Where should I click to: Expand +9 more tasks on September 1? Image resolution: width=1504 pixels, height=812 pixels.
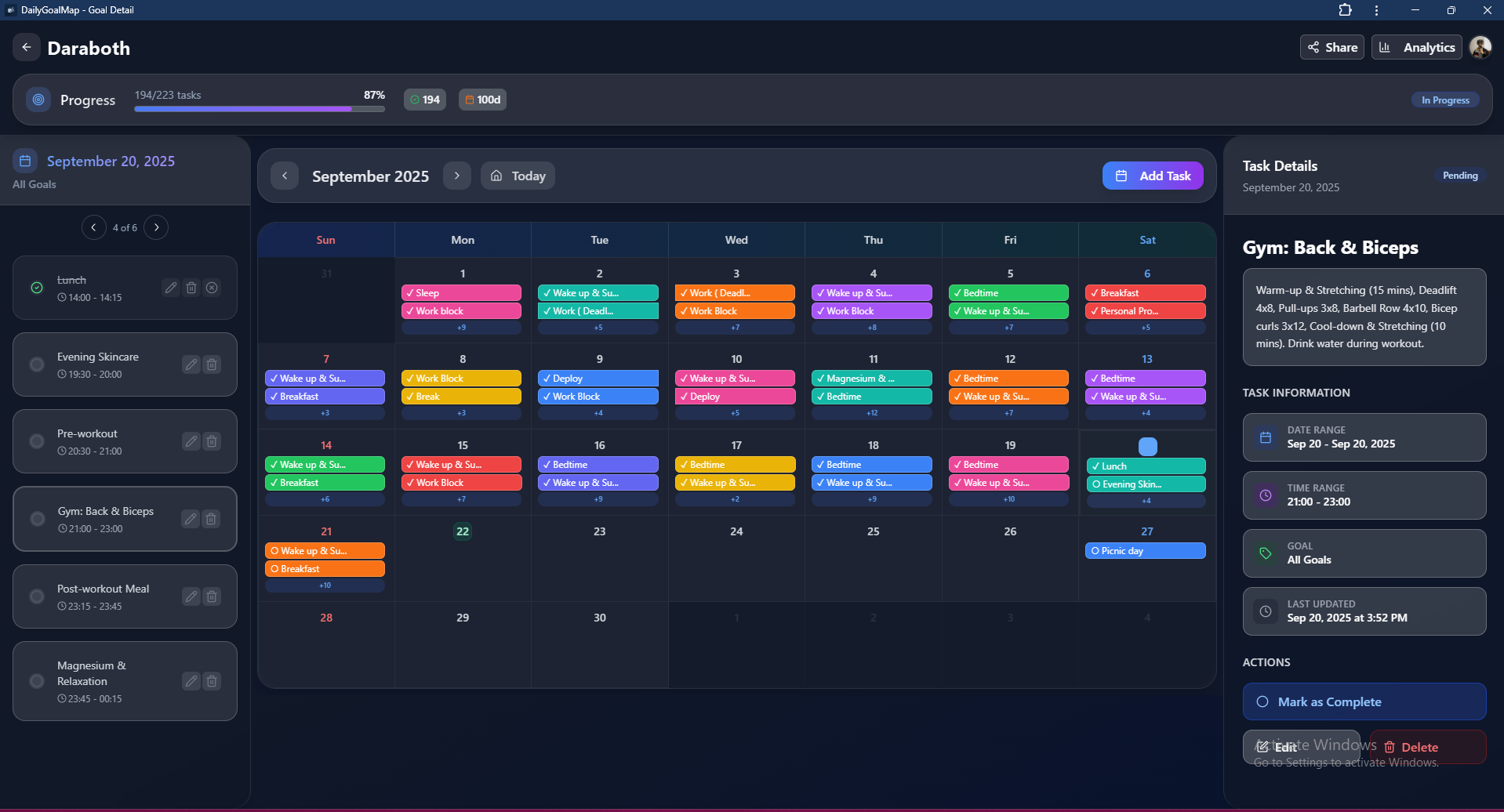tap(462, 328)
